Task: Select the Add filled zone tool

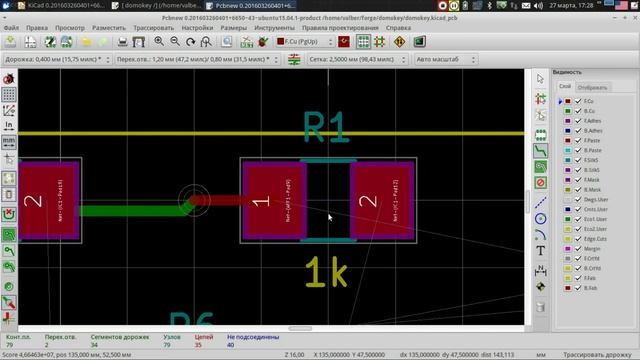Action: pos(540,167)
